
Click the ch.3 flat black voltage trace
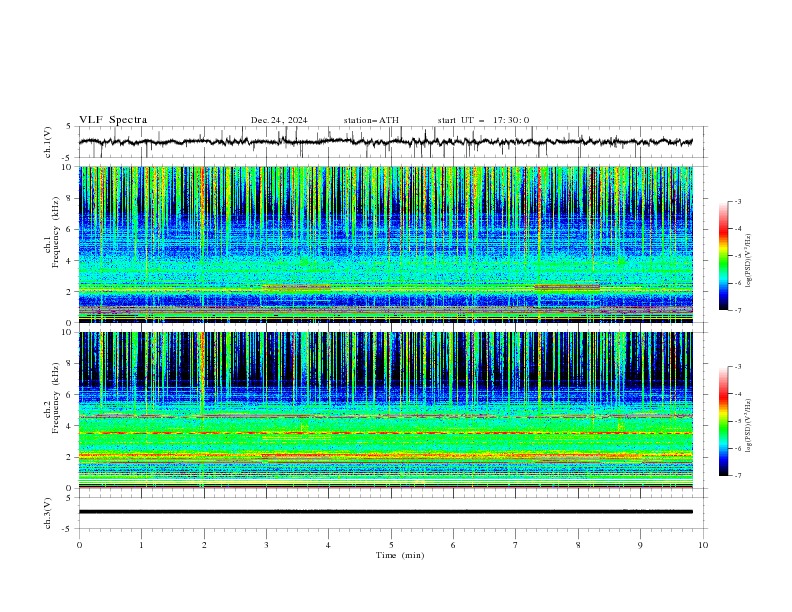coord(385,512)
